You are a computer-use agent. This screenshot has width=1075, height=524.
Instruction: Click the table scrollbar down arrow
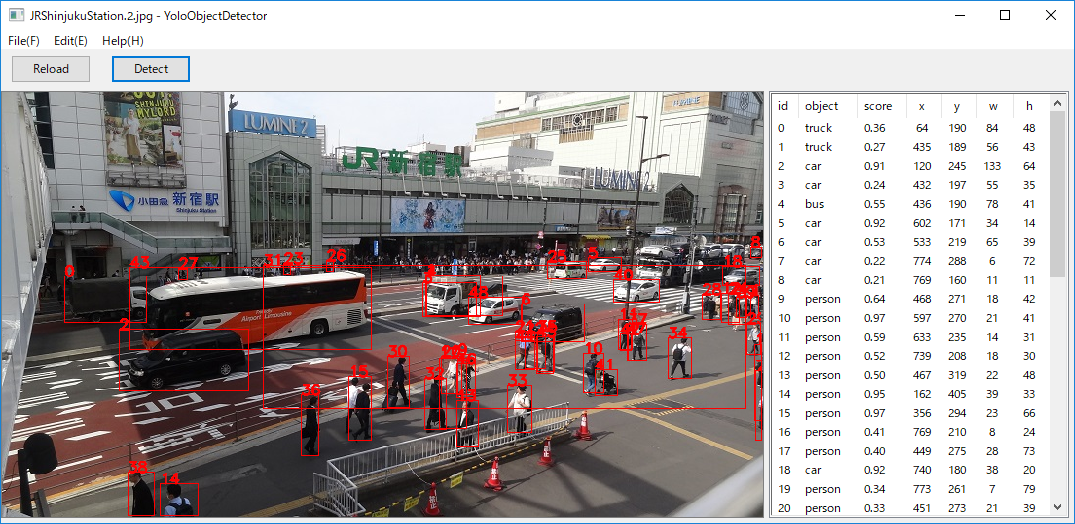1057,507
